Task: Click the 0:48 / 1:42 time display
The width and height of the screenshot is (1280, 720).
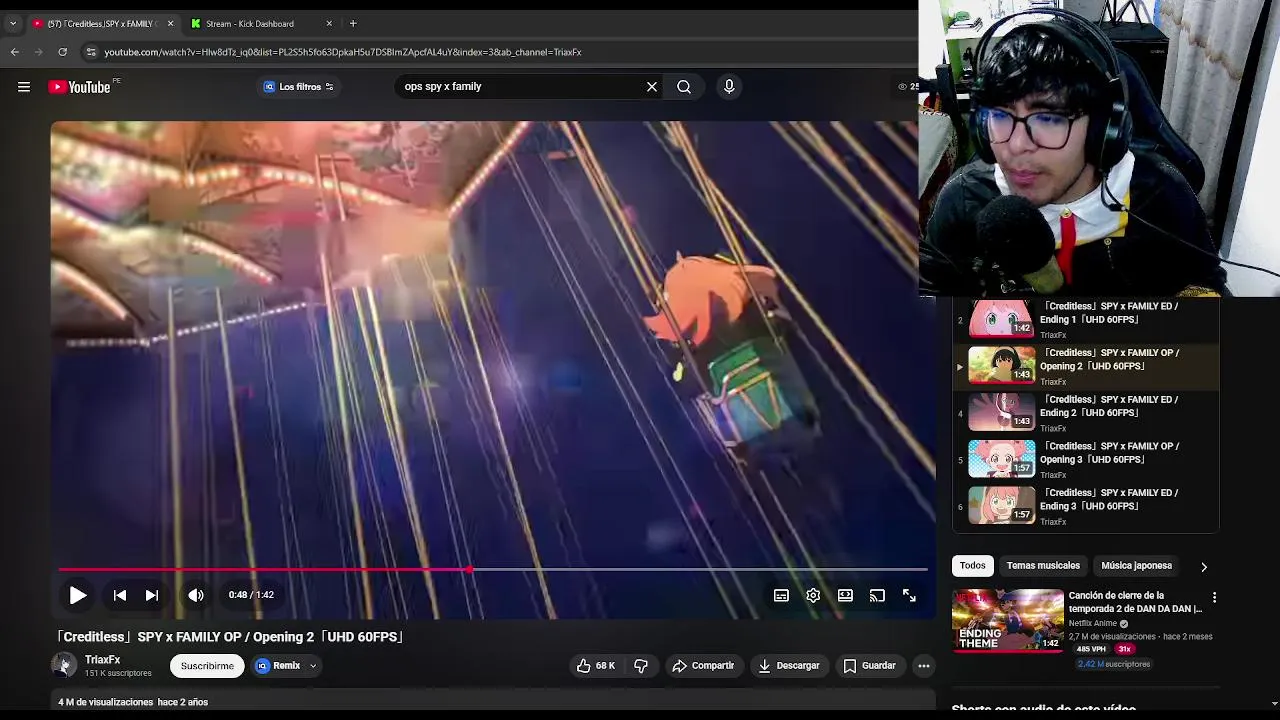Action: (x=251, y=595)
